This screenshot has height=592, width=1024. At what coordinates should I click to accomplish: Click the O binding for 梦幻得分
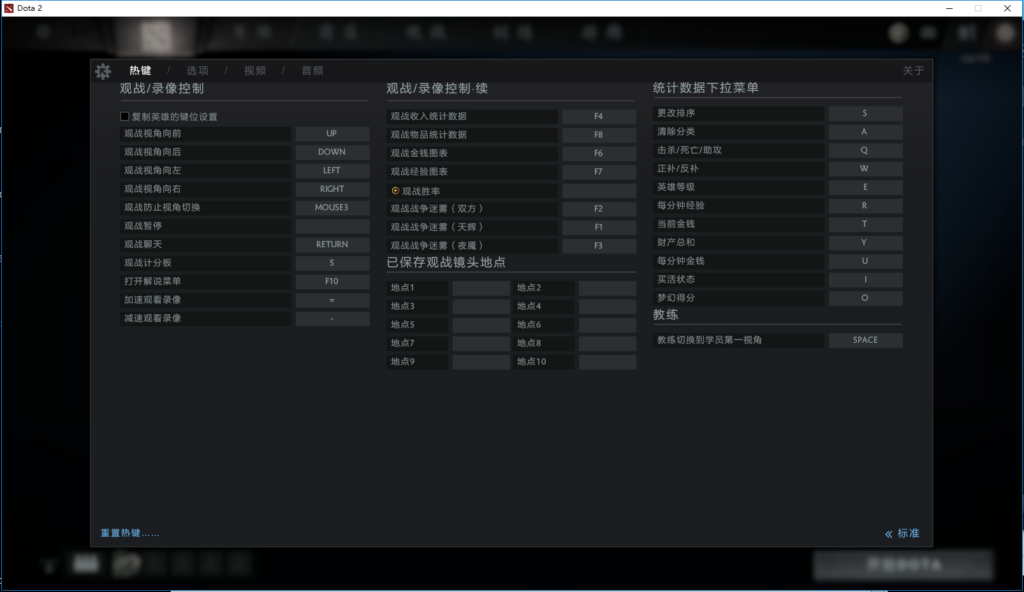pos(865,297)
